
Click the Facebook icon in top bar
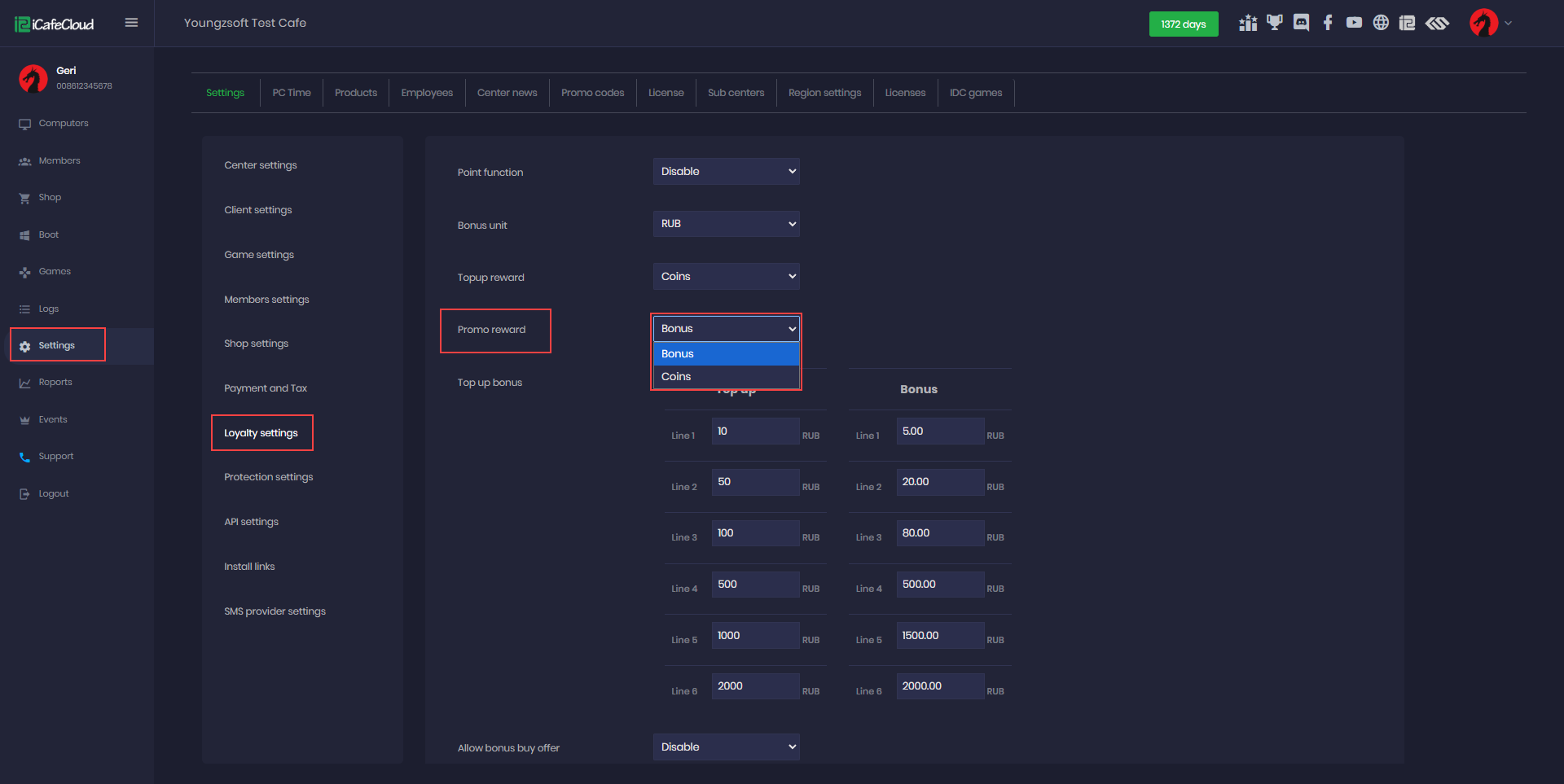point(1328,23)
